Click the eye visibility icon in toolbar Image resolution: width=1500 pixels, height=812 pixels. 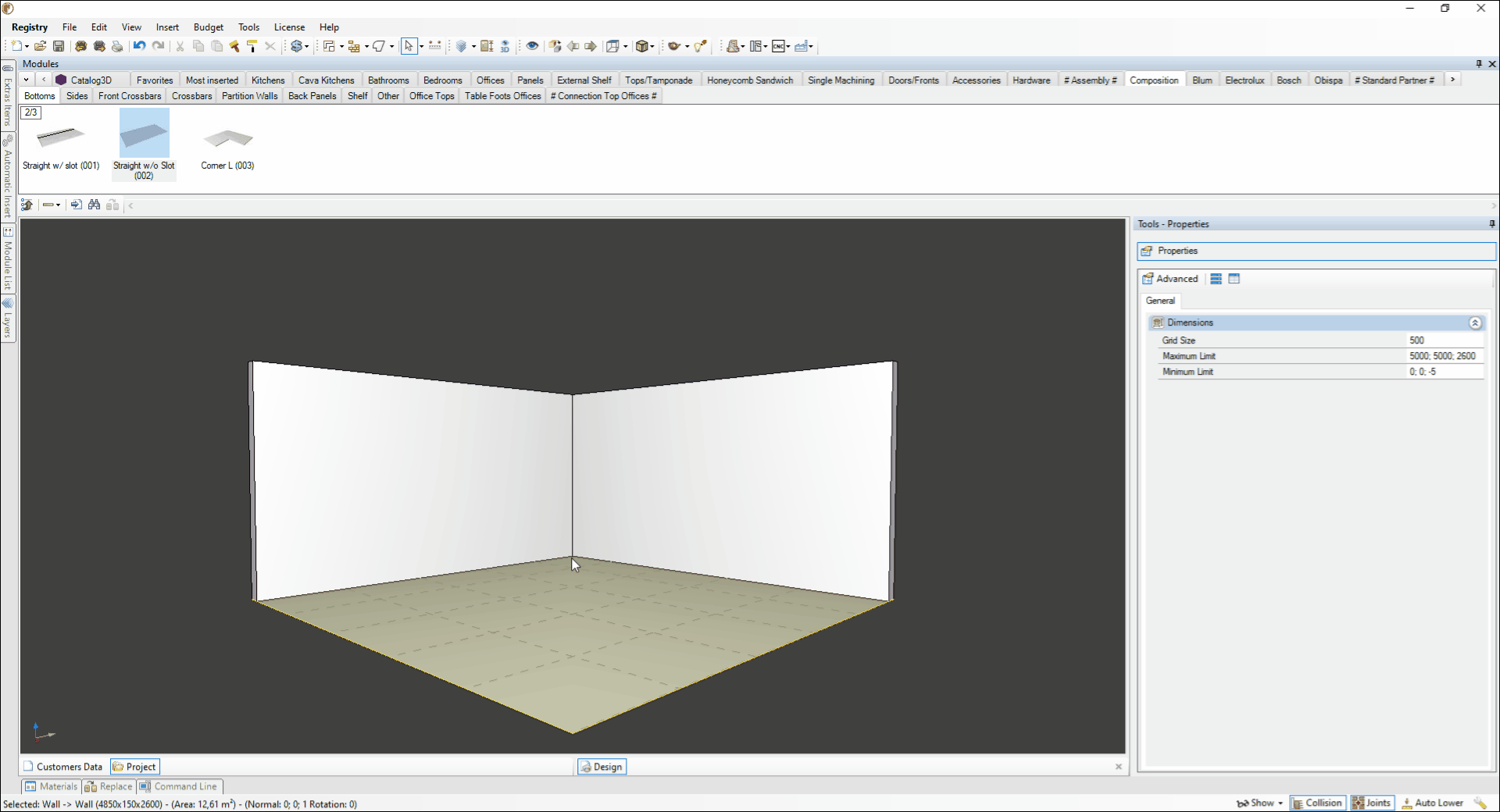(x=532, y=46)
